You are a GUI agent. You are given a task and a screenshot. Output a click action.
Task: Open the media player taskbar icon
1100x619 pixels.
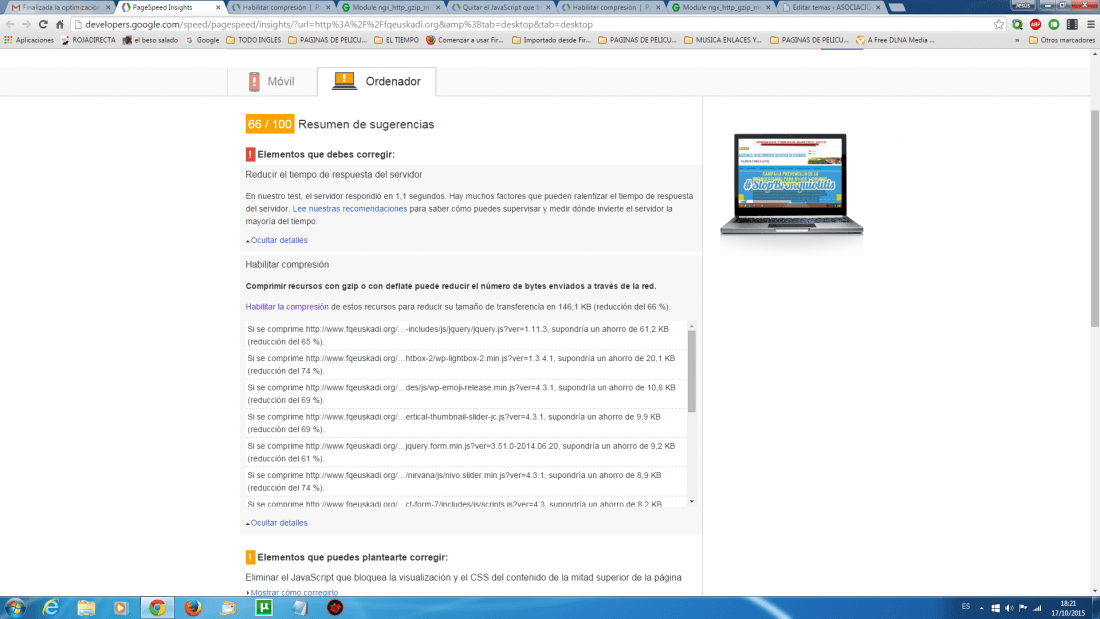click(x=121, y=608)
